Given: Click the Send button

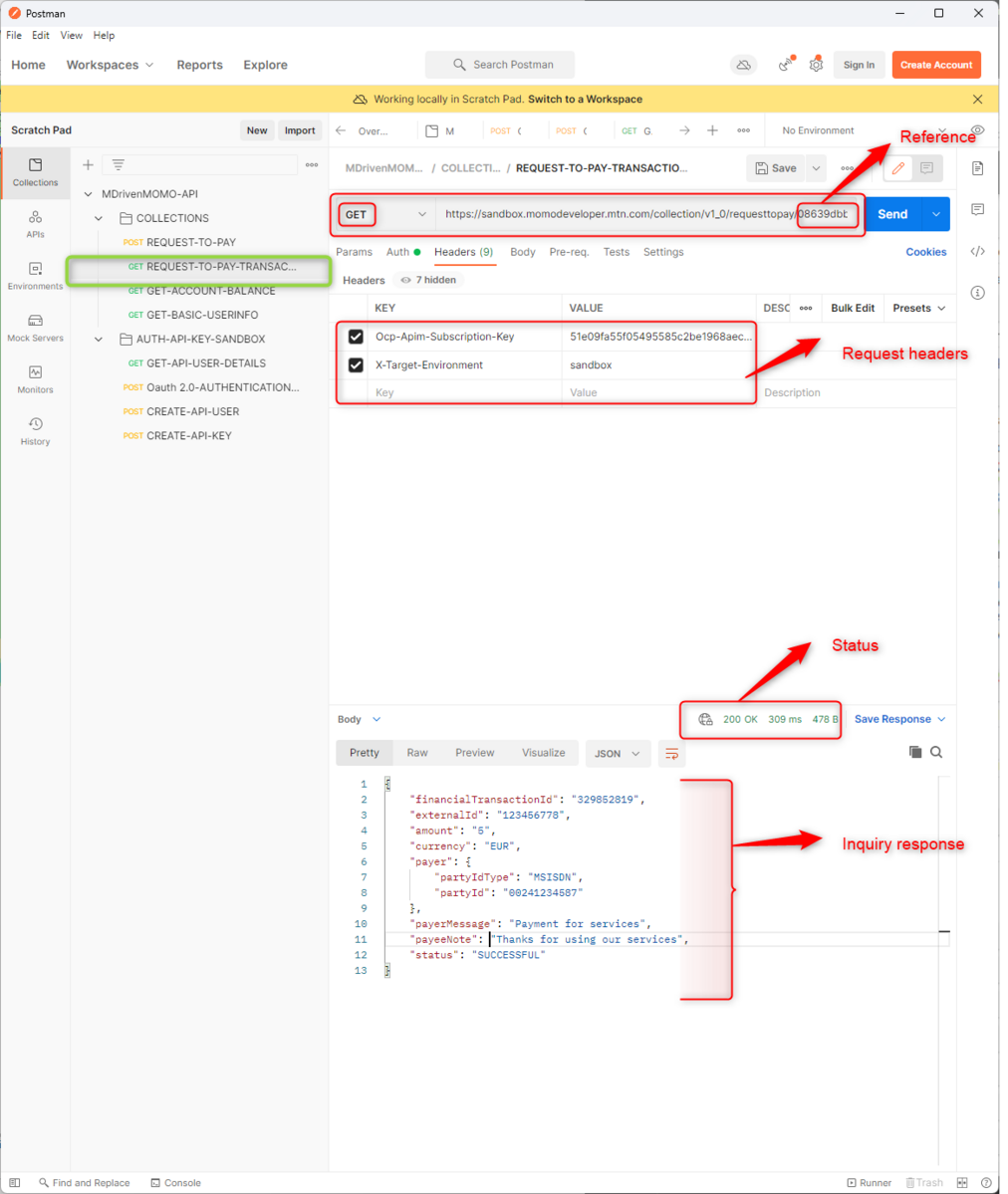Looking at the screenshot, I should pyautogui.click(x=892, y=215).
